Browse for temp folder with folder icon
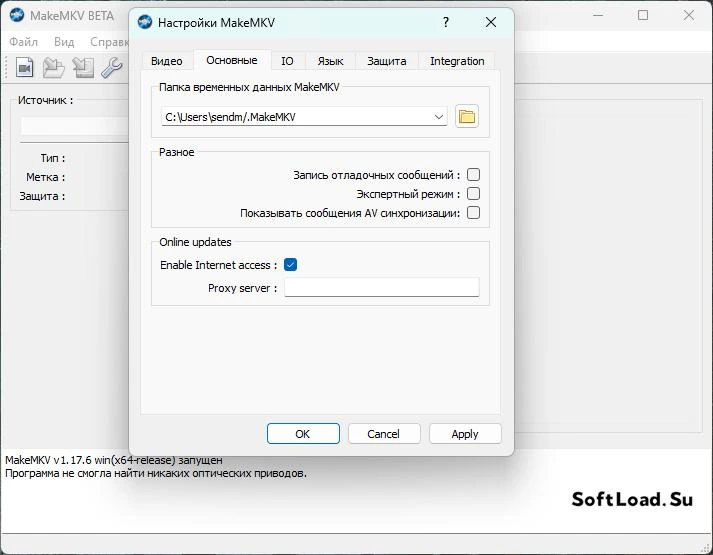 [467, 116]
